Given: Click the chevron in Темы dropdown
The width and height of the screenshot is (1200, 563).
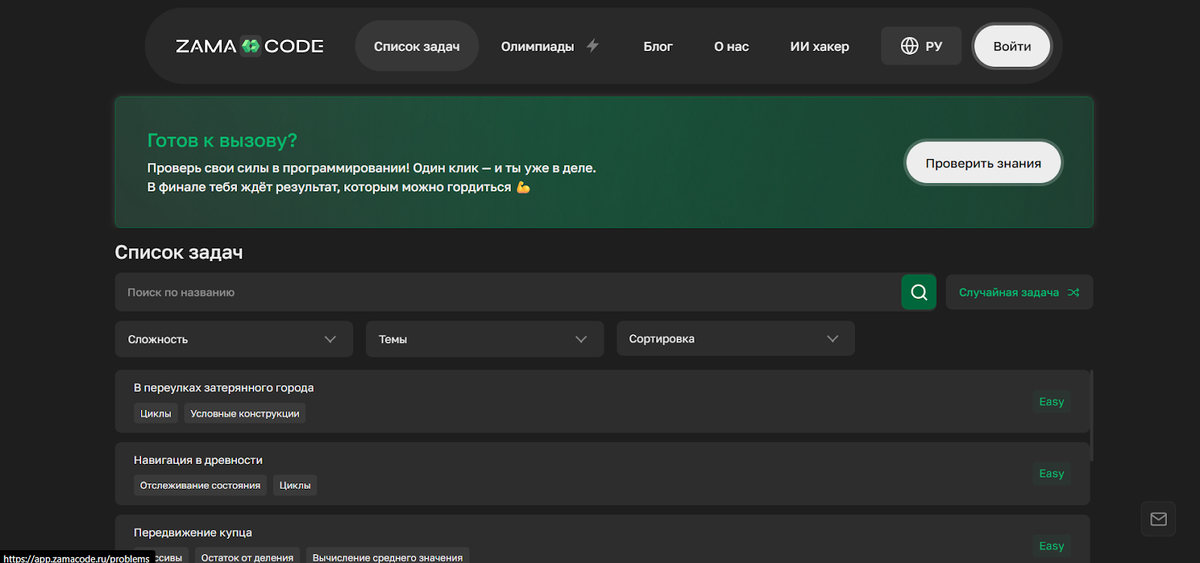Looking at the screenshot, I should [x=582, y=339].
